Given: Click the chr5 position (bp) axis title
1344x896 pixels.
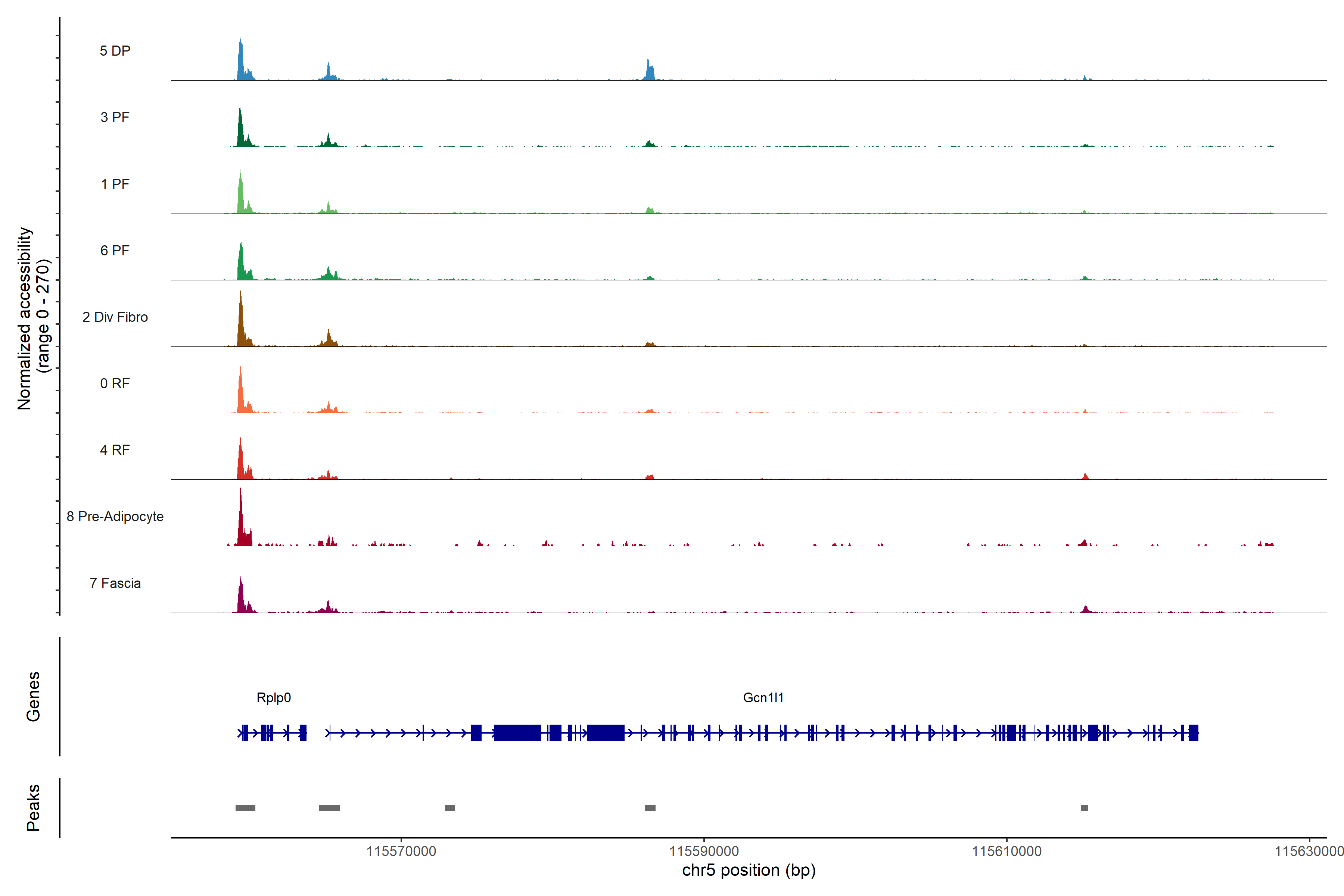Looking at the screenshot, I should (749, 870).
